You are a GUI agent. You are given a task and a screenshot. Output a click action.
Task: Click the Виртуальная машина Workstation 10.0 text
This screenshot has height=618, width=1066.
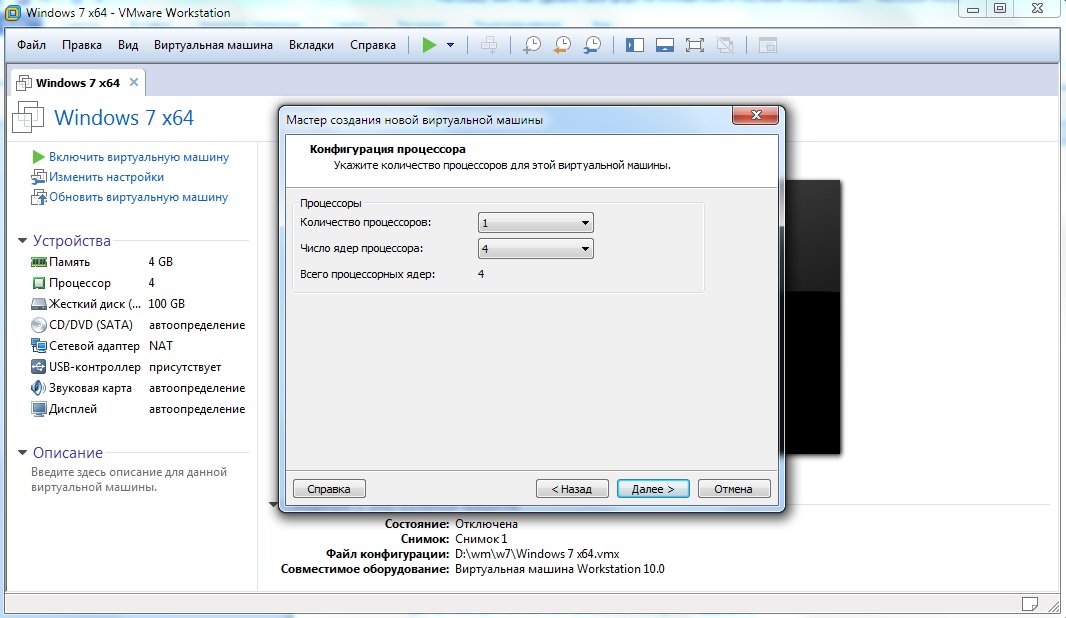click(x=560, y=569)
